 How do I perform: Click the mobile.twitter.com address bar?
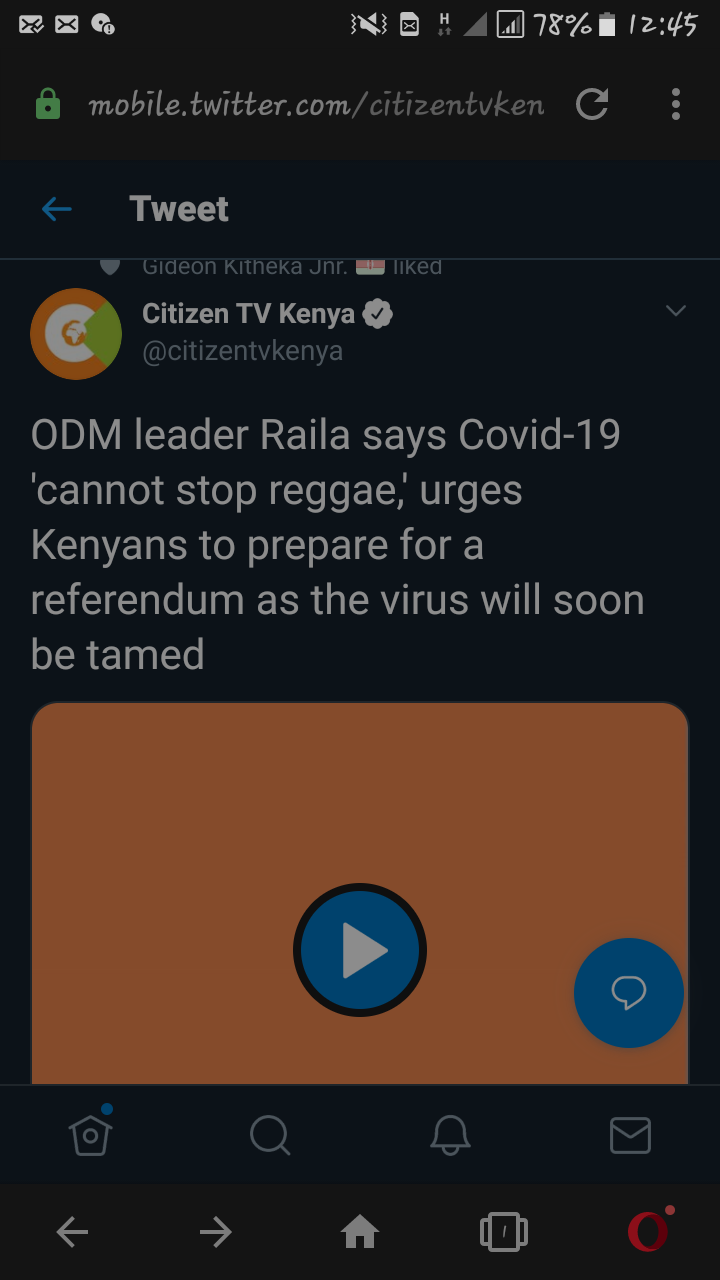pos(316,105)
